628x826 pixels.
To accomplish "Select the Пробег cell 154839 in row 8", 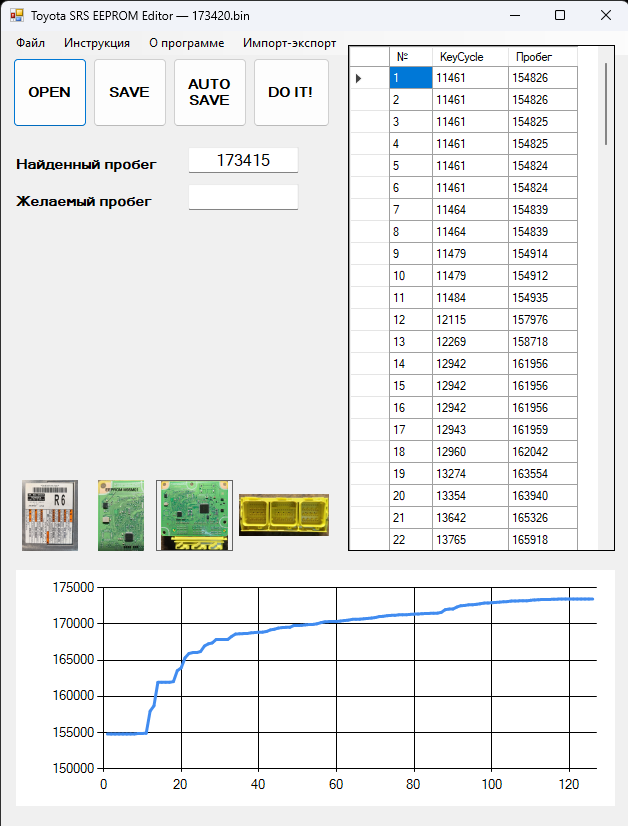I will point(543,232).
